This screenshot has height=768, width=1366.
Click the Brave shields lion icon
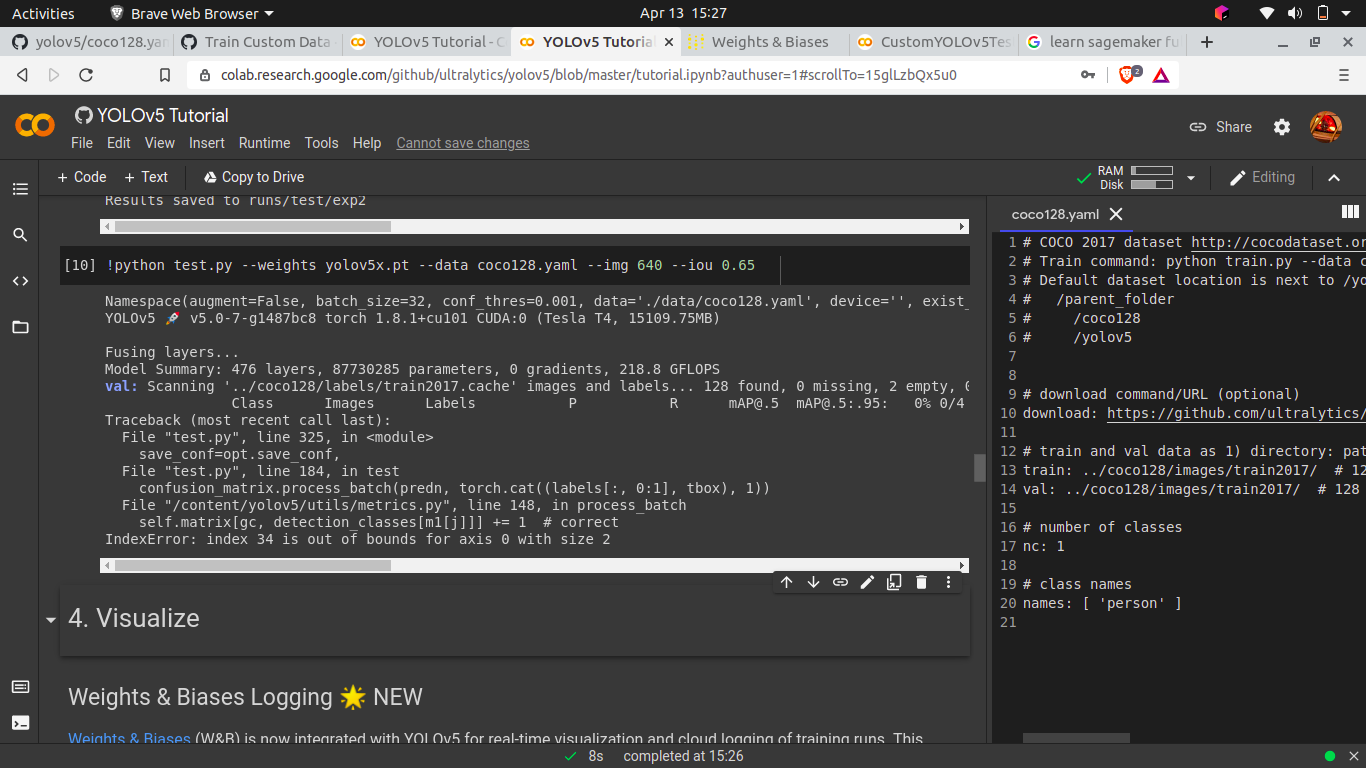(x=1129, y=75)
